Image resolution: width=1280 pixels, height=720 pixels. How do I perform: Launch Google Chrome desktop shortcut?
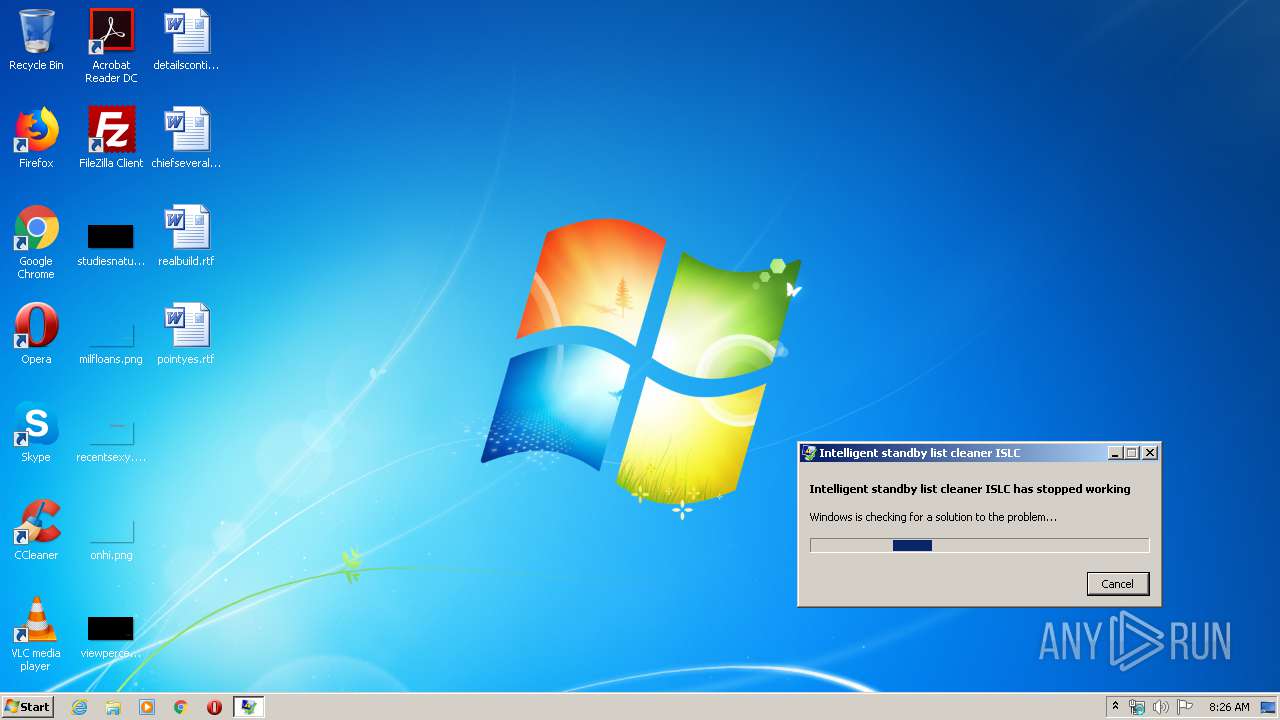36,242
